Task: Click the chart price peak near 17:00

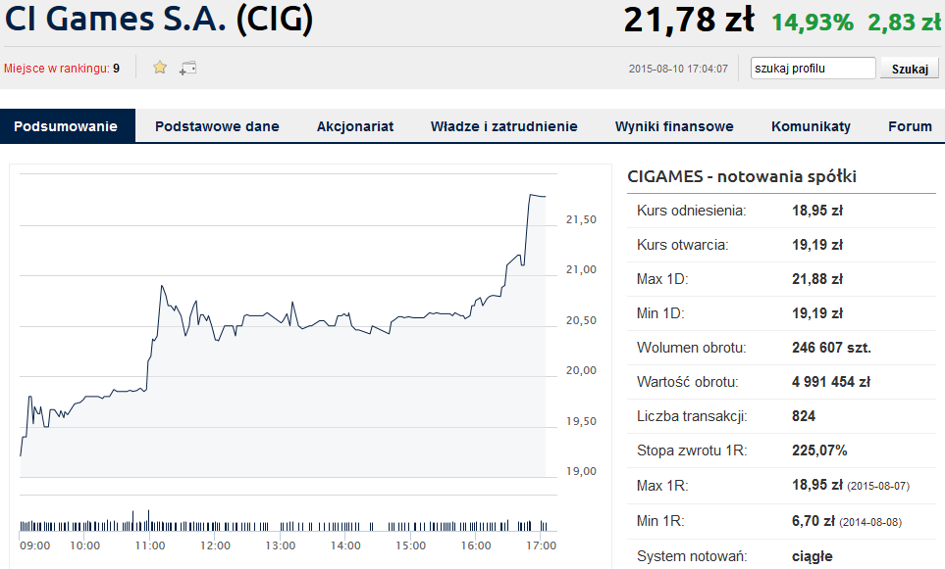Action: click(531, 195)
